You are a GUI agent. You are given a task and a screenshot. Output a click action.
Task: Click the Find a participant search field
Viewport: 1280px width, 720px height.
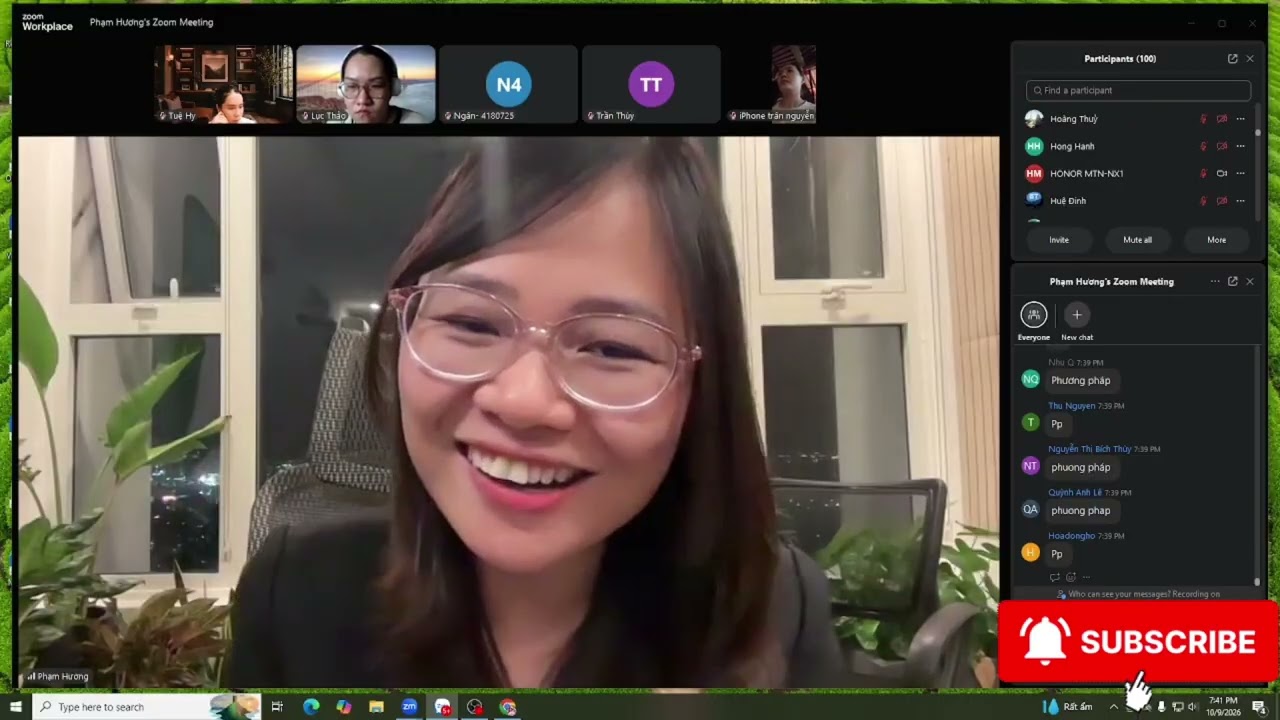[x=1138, y=90]
